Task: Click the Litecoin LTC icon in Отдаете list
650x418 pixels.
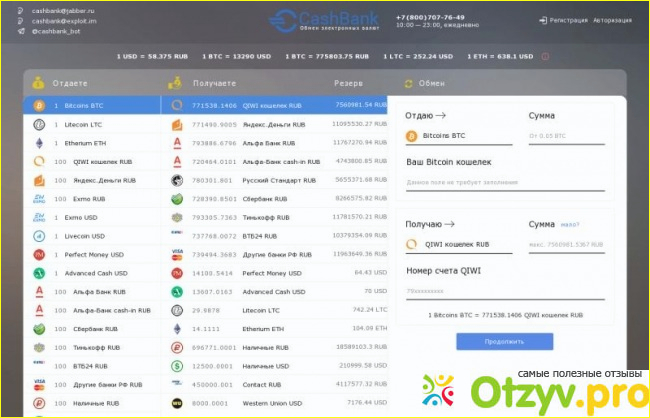Action: coord(39,124)
